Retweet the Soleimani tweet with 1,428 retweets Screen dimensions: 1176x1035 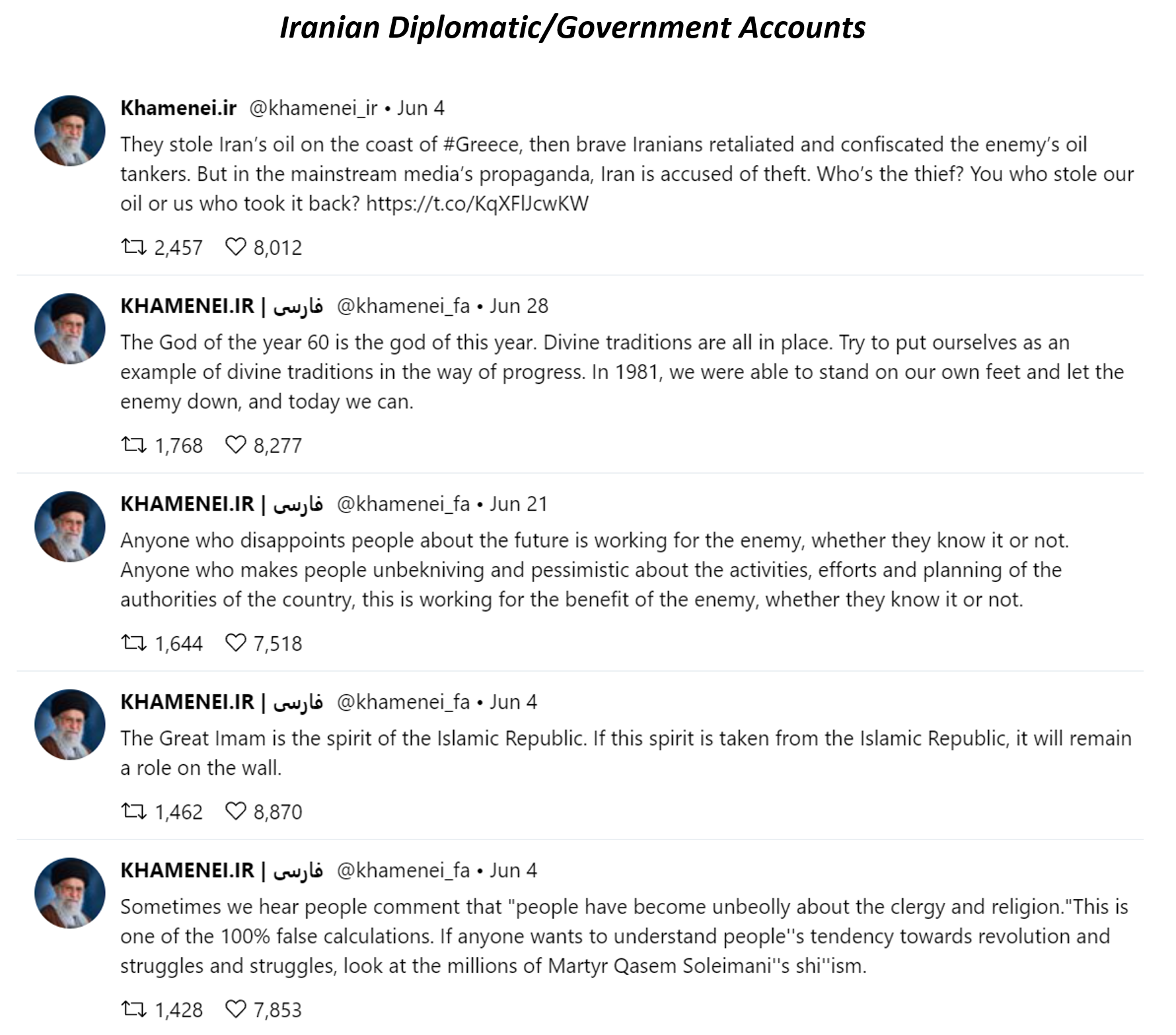pos(134,1009)
